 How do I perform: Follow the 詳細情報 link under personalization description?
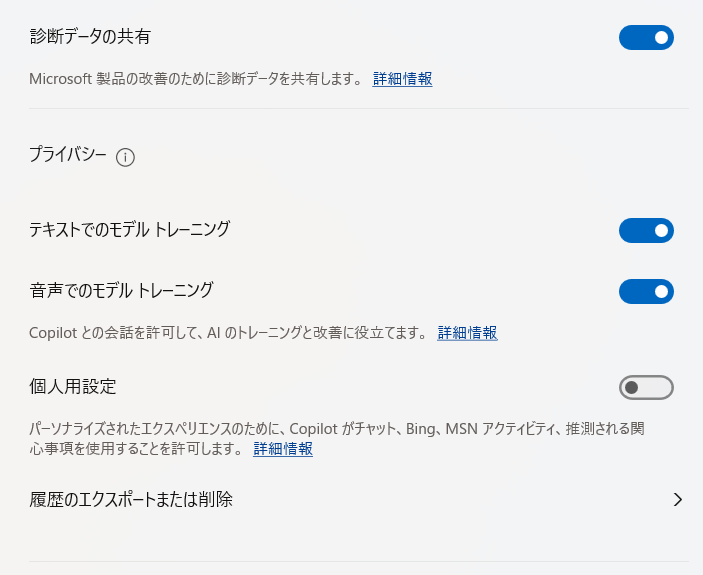click(x=283, y=449)
